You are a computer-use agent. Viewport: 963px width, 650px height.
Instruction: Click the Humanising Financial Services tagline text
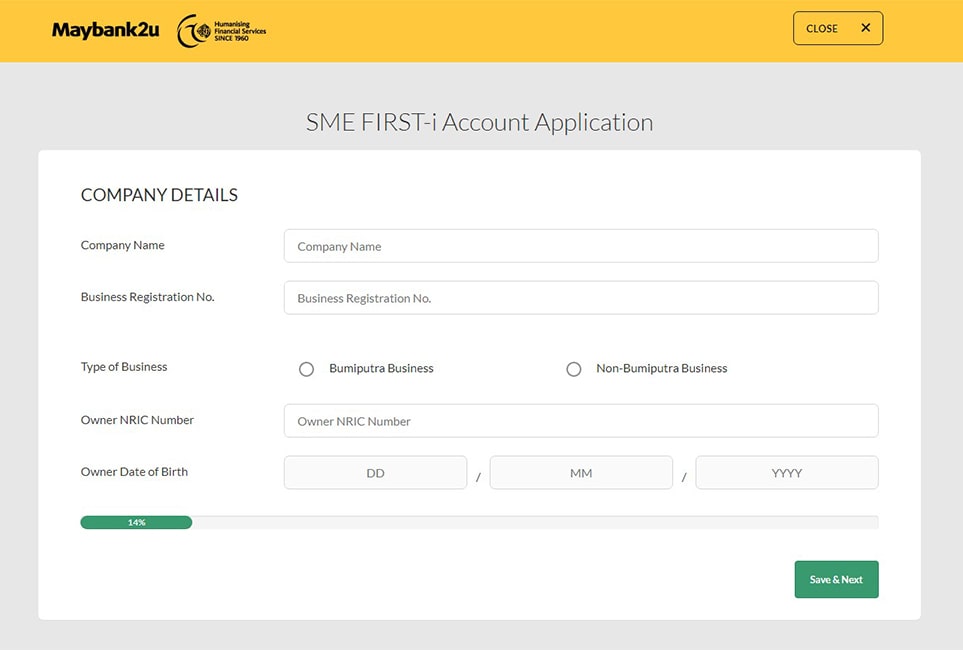pos(239,31)
